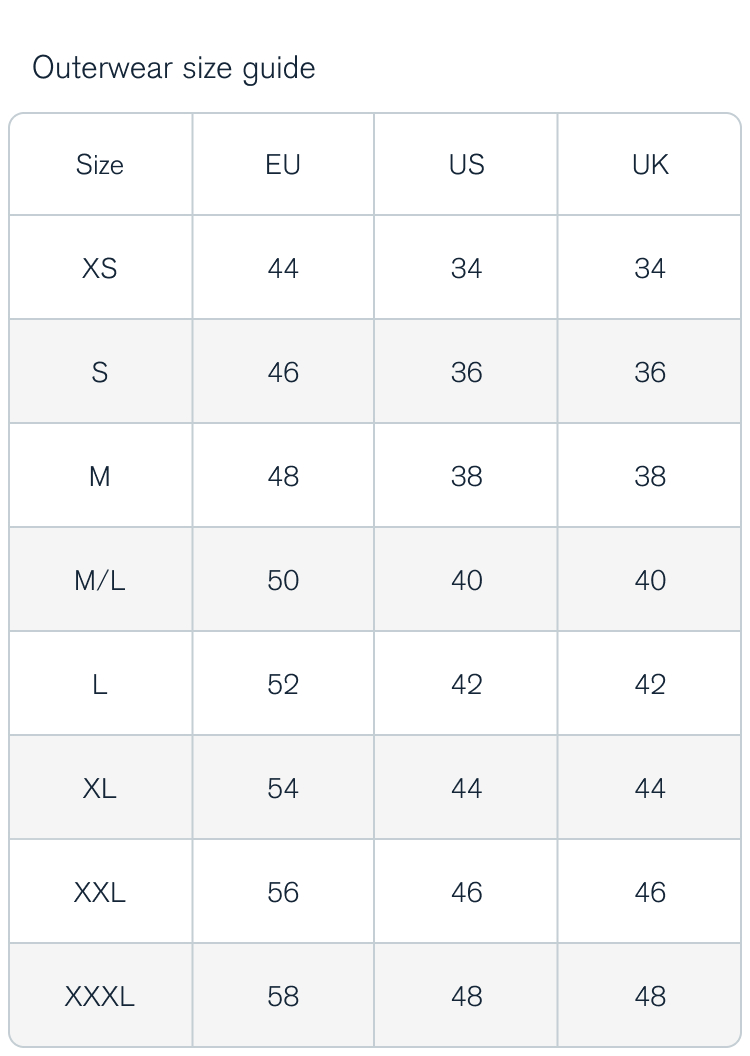Select the Size column header

(100, 165)
